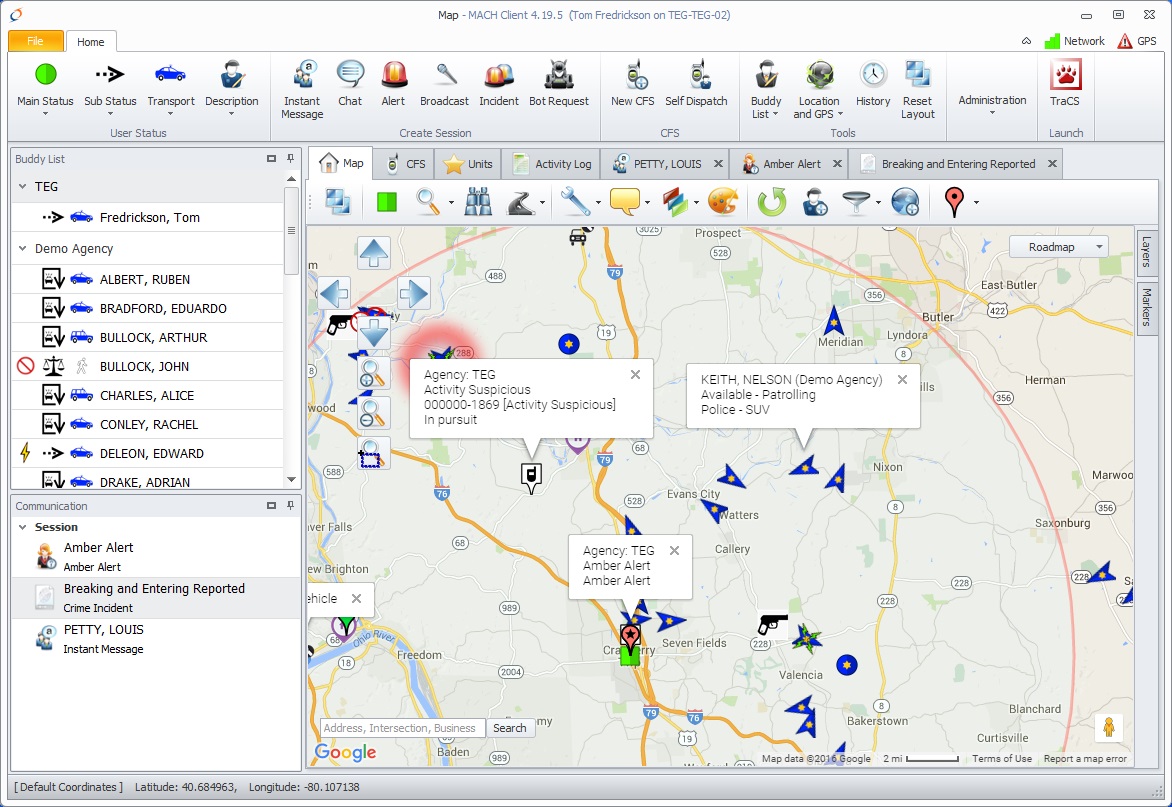Click the green square icon in map toolbar
Screen dimensions: 1172x807
386,202
